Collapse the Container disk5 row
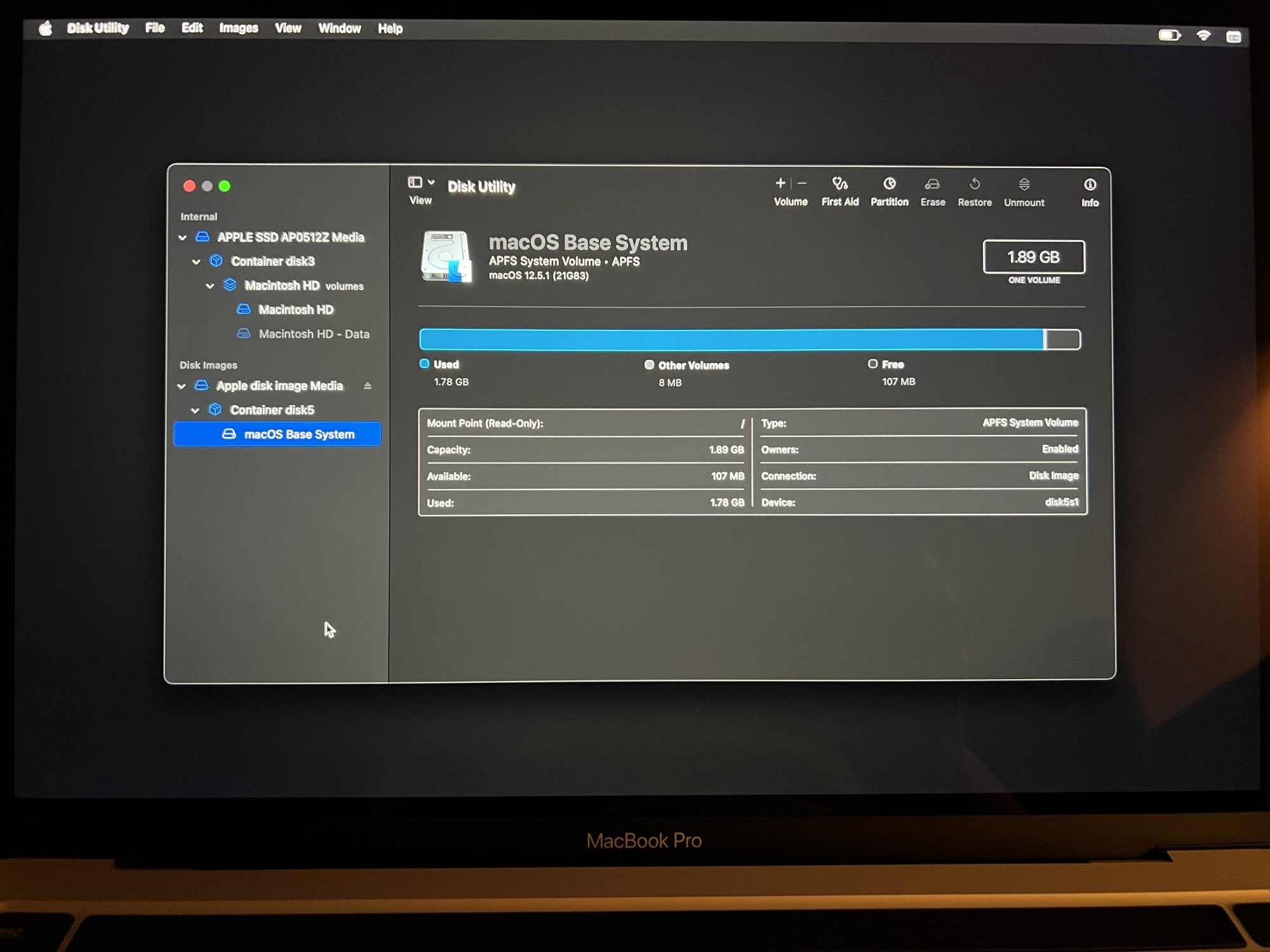1270x952 pixels. 195,410
